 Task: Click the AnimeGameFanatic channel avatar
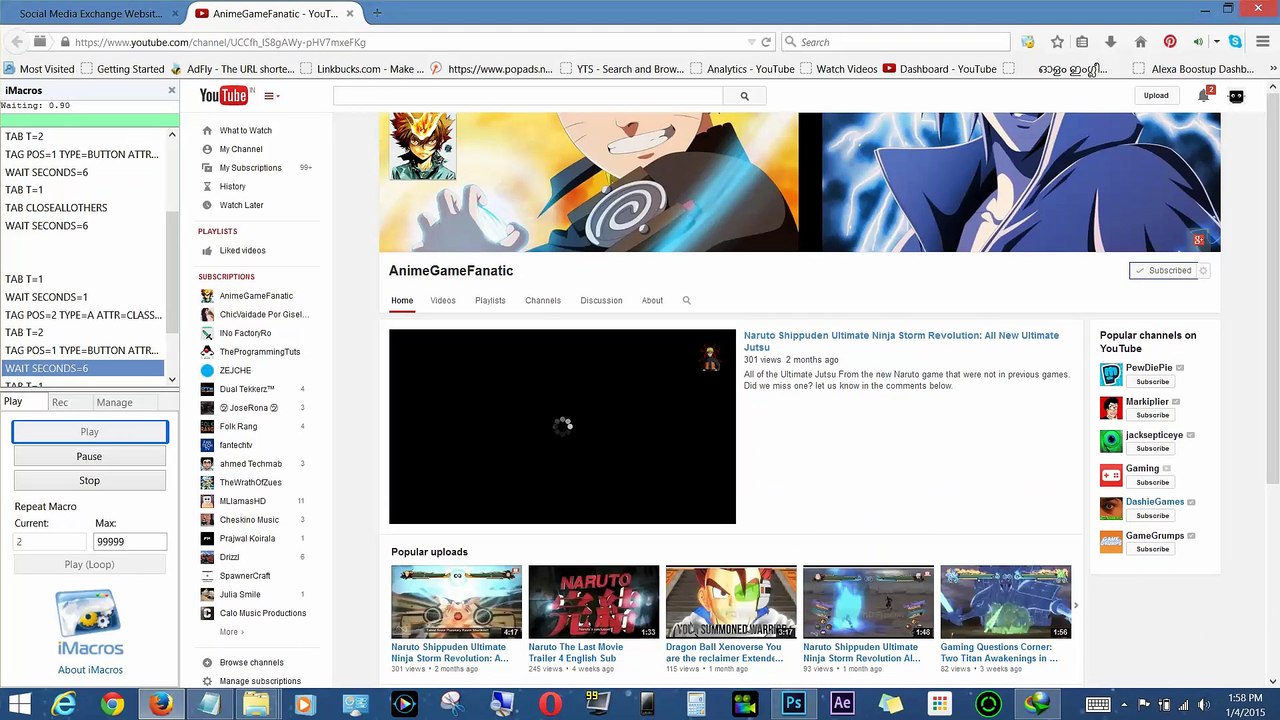click(422, 147)
